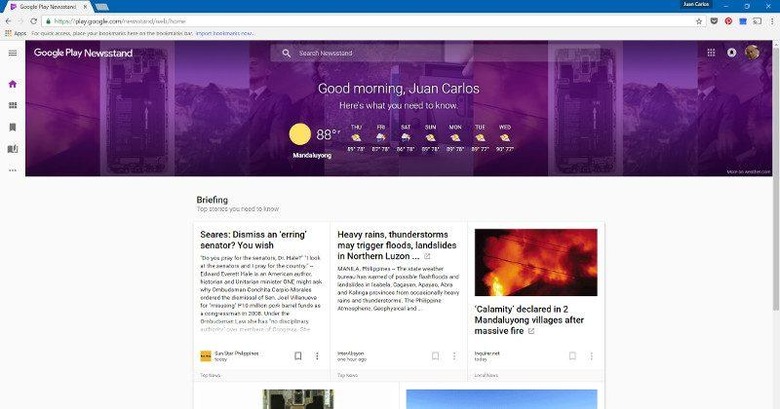
Task: Open the hamburger menu in Newsstand
Action: [x=13, y=53]
